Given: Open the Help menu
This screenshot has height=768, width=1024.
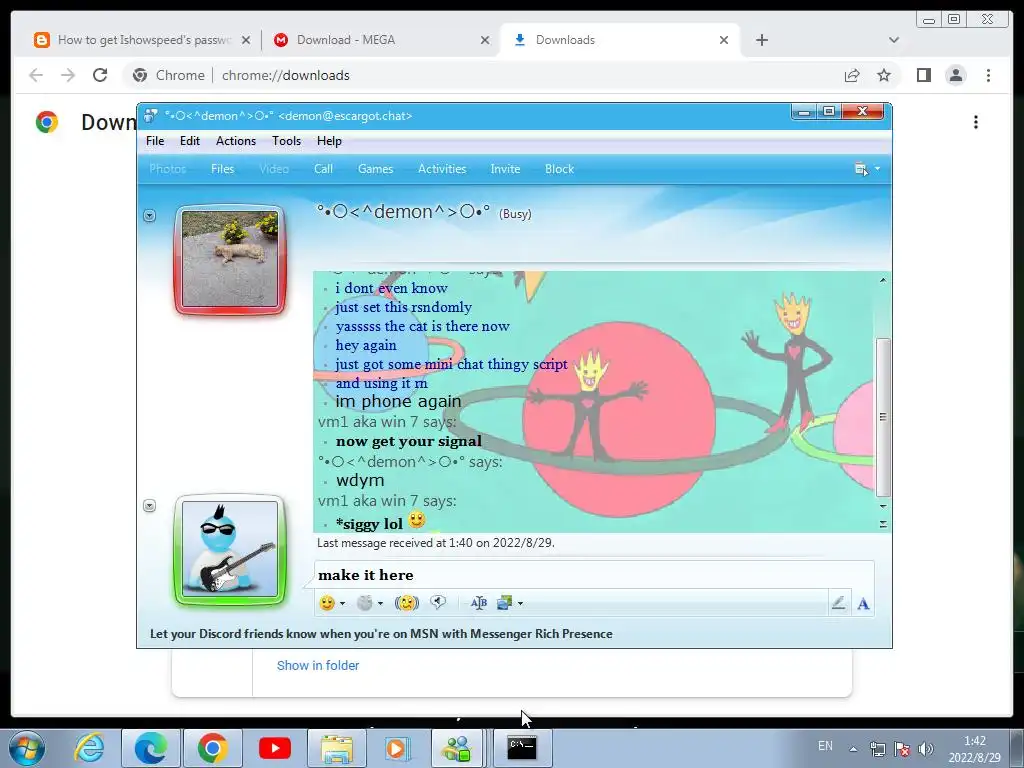Looking at the screenshot, I should (x=329, y=141).
